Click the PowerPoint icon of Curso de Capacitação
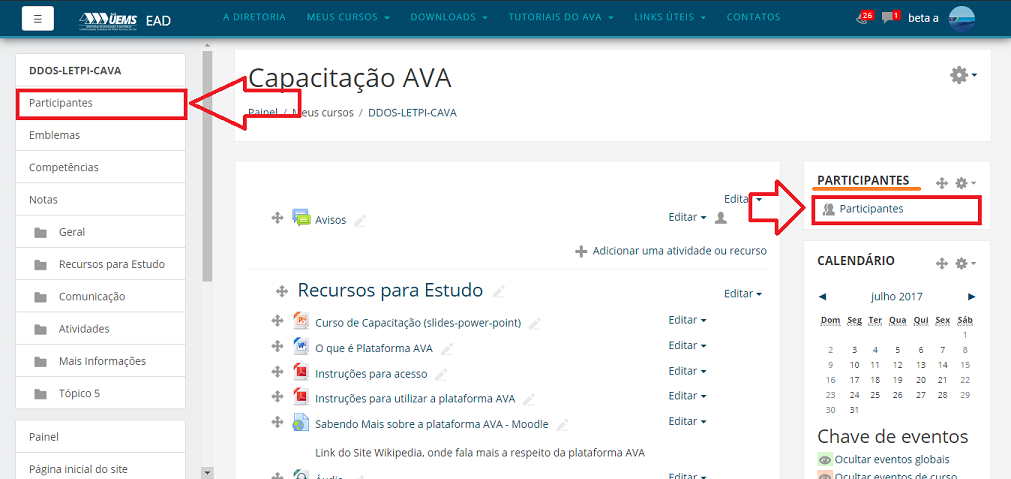 (x=301, y=320)
